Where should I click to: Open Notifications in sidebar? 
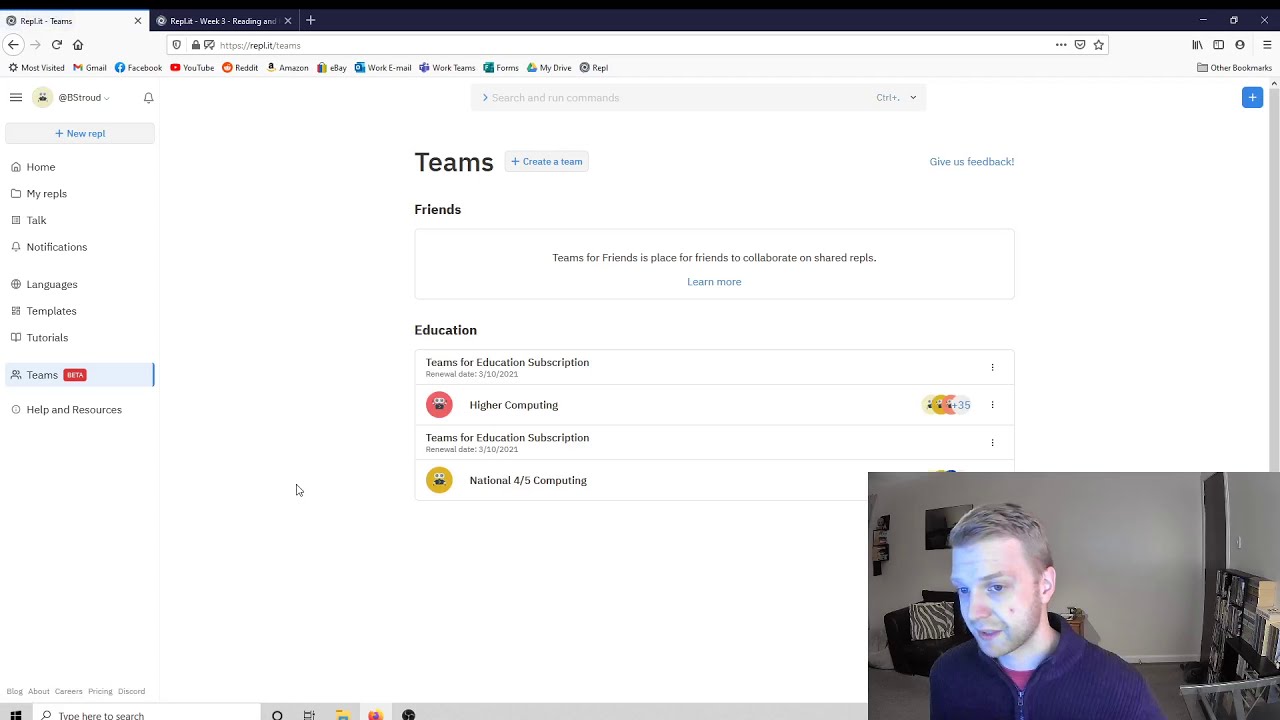tap(56, 247)
